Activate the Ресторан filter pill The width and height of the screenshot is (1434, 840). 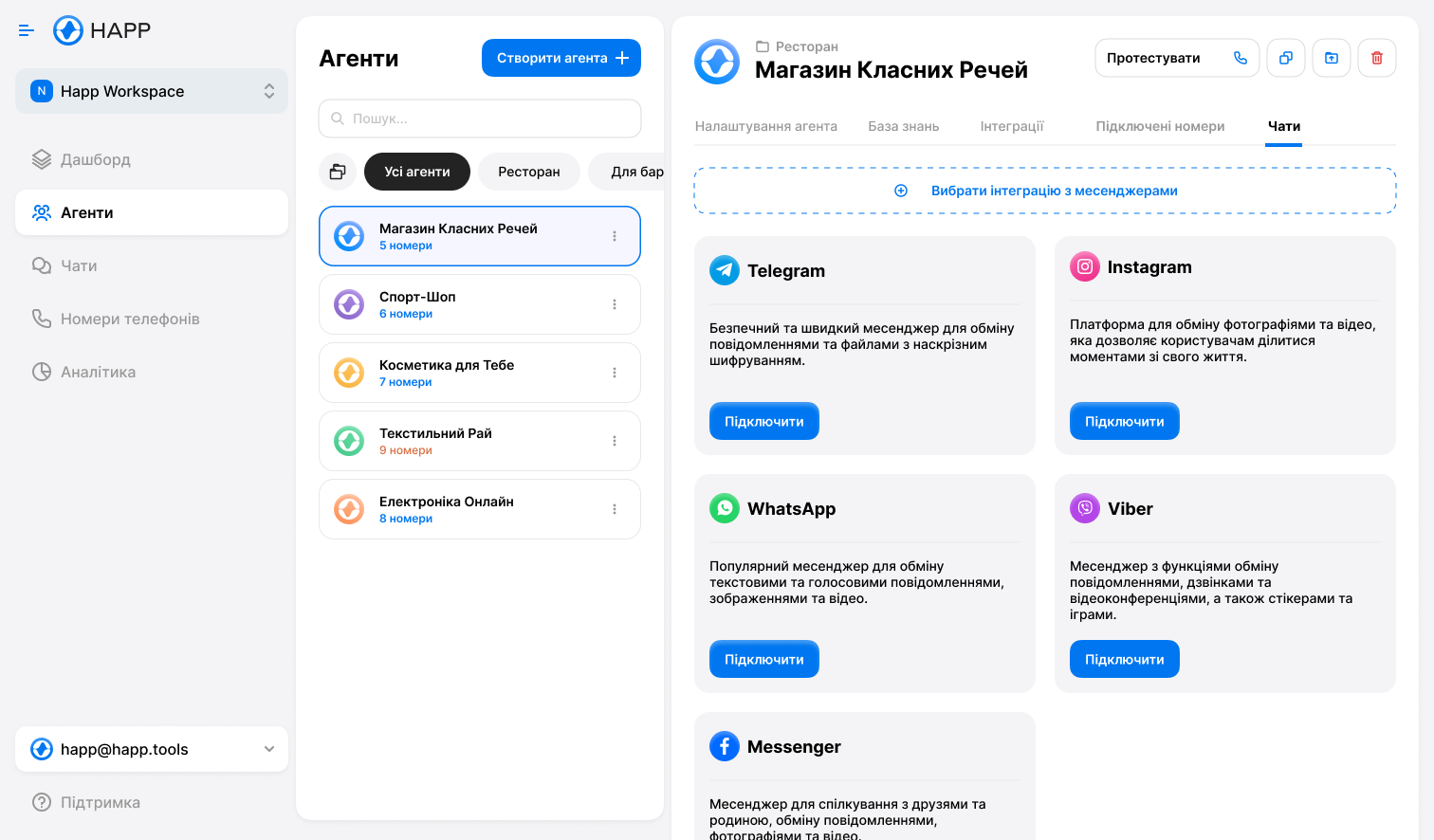pos(528,172)
